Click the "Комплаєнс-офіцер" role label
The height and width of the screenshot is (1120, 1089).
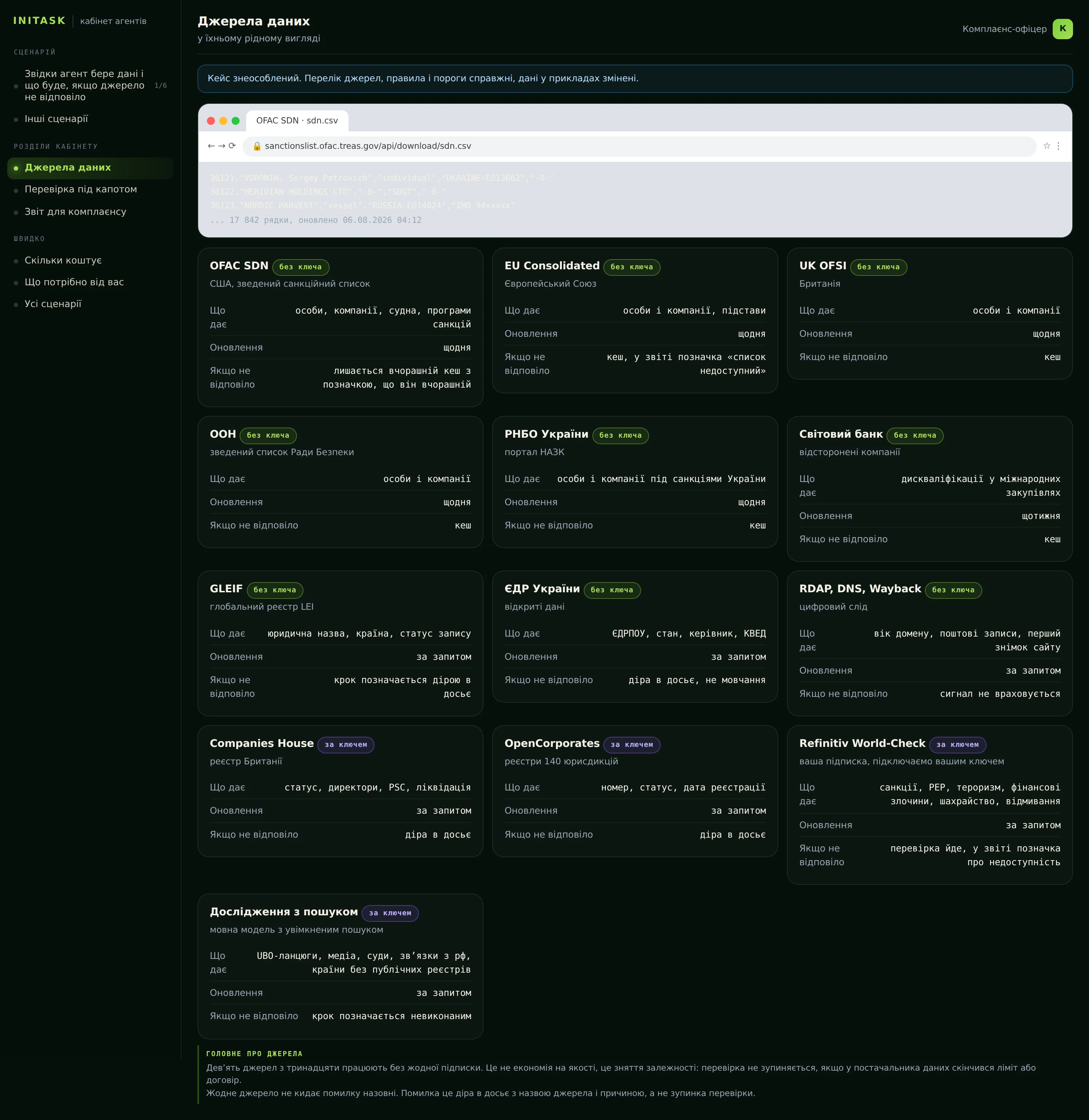pos(1004,29)
